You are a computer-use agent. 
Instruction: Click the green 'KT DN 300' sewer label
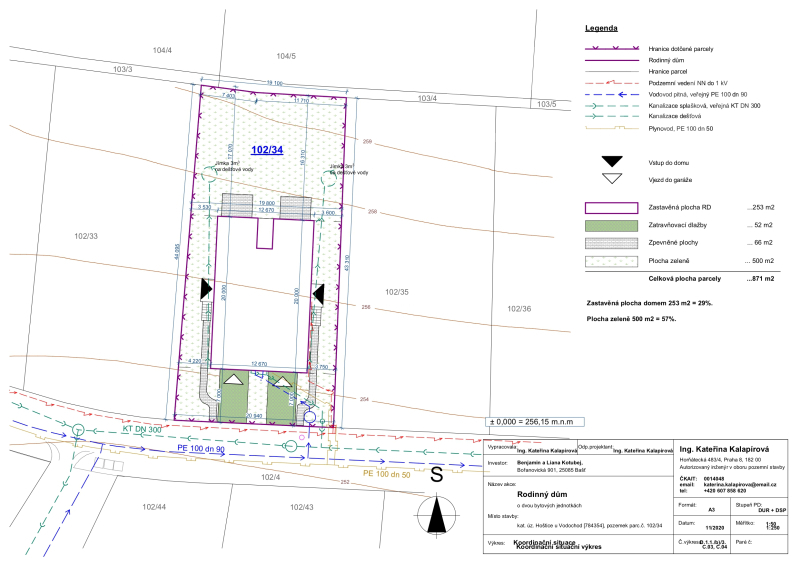[141, 429]
